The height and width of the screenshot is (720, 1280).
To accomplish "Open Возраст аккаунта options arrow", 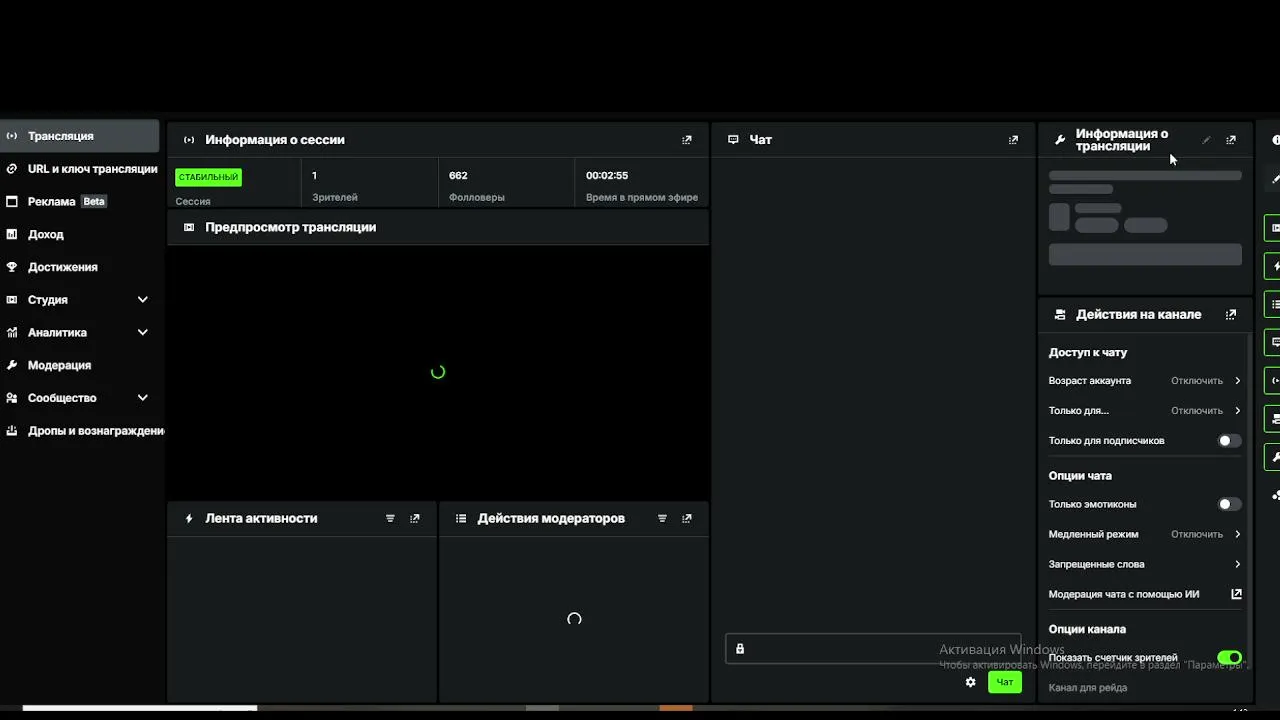I will (1237, 381).
